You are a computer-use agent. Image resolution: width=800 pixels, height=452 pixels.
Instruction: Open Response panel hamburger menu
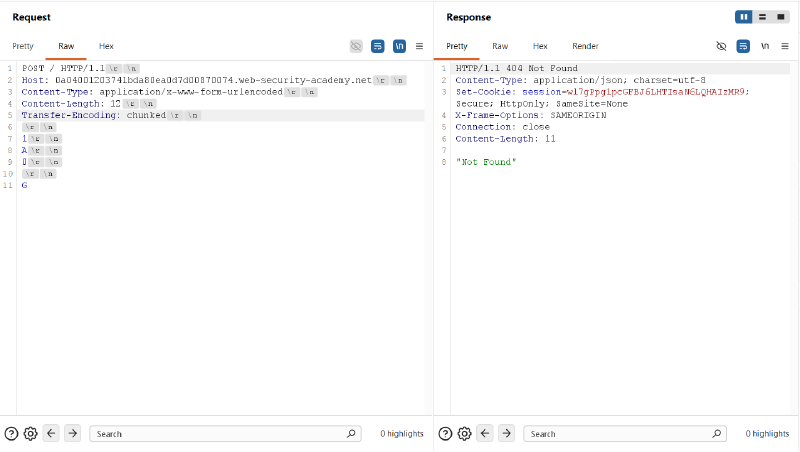point(785,46)
